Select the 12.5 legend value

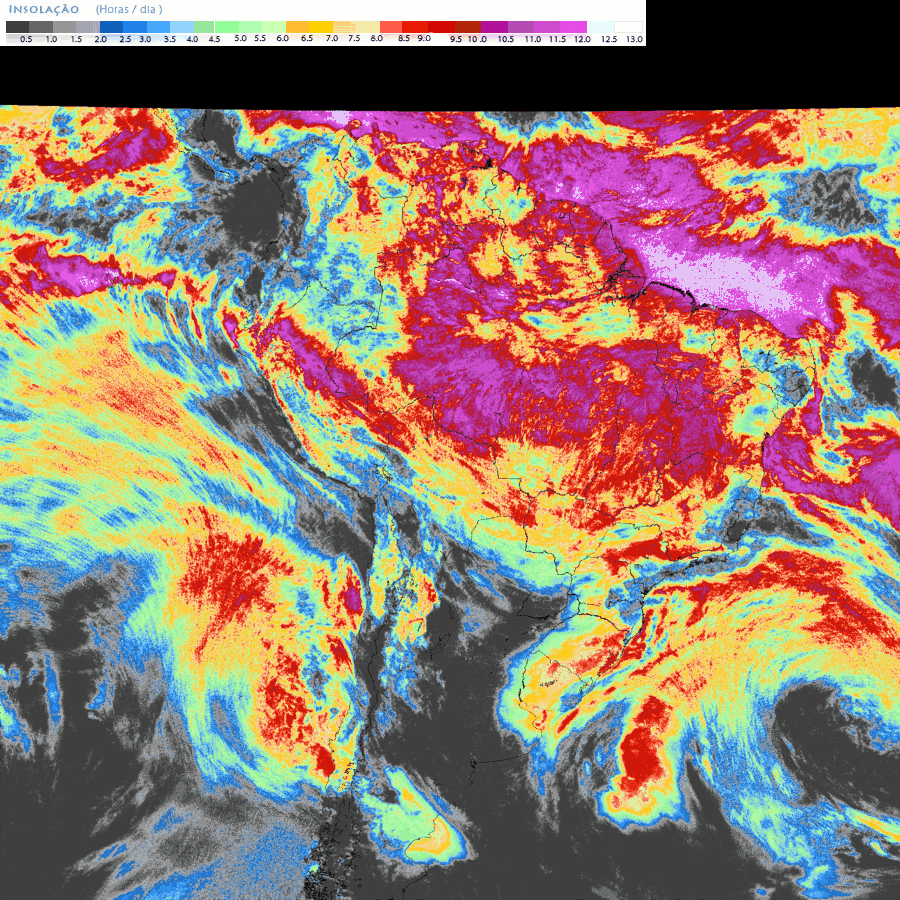click(x=609, y=39)
